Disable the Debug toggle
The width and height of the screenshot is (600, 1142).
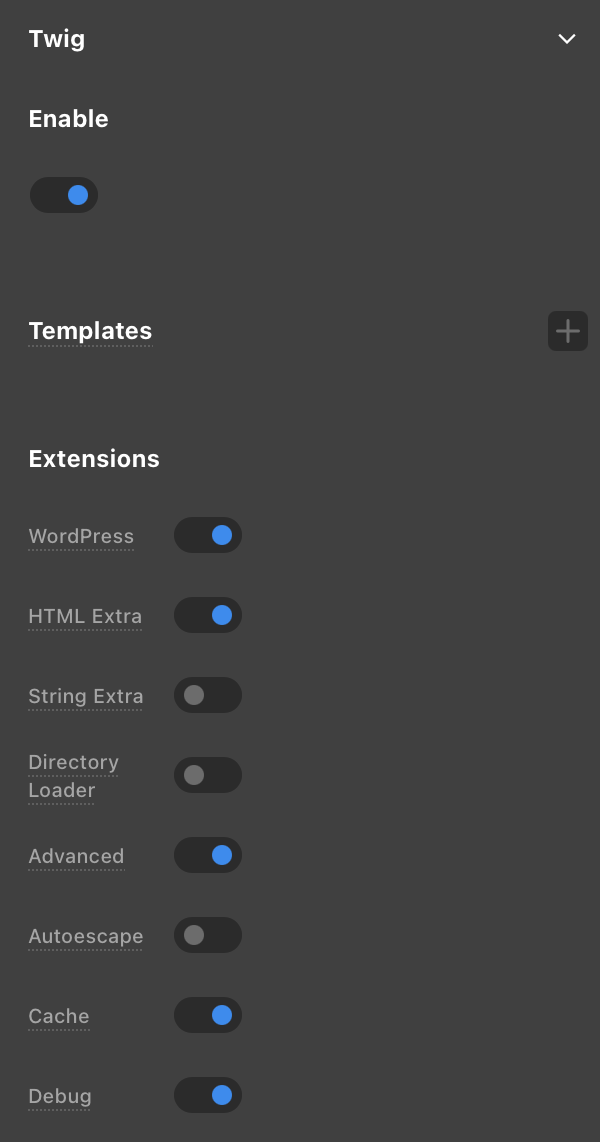[208, 1095]
